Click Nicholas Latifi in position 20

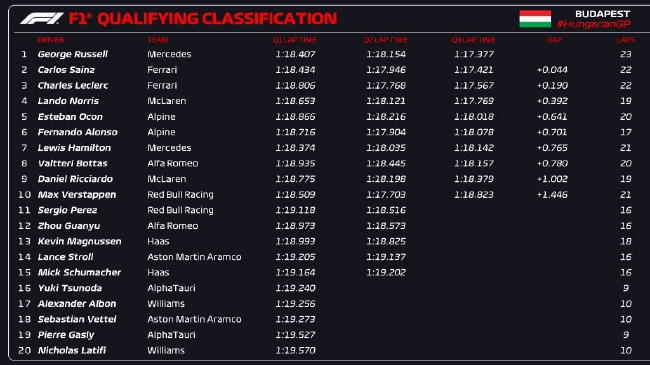pyautogui.click(x=72, y=350)
